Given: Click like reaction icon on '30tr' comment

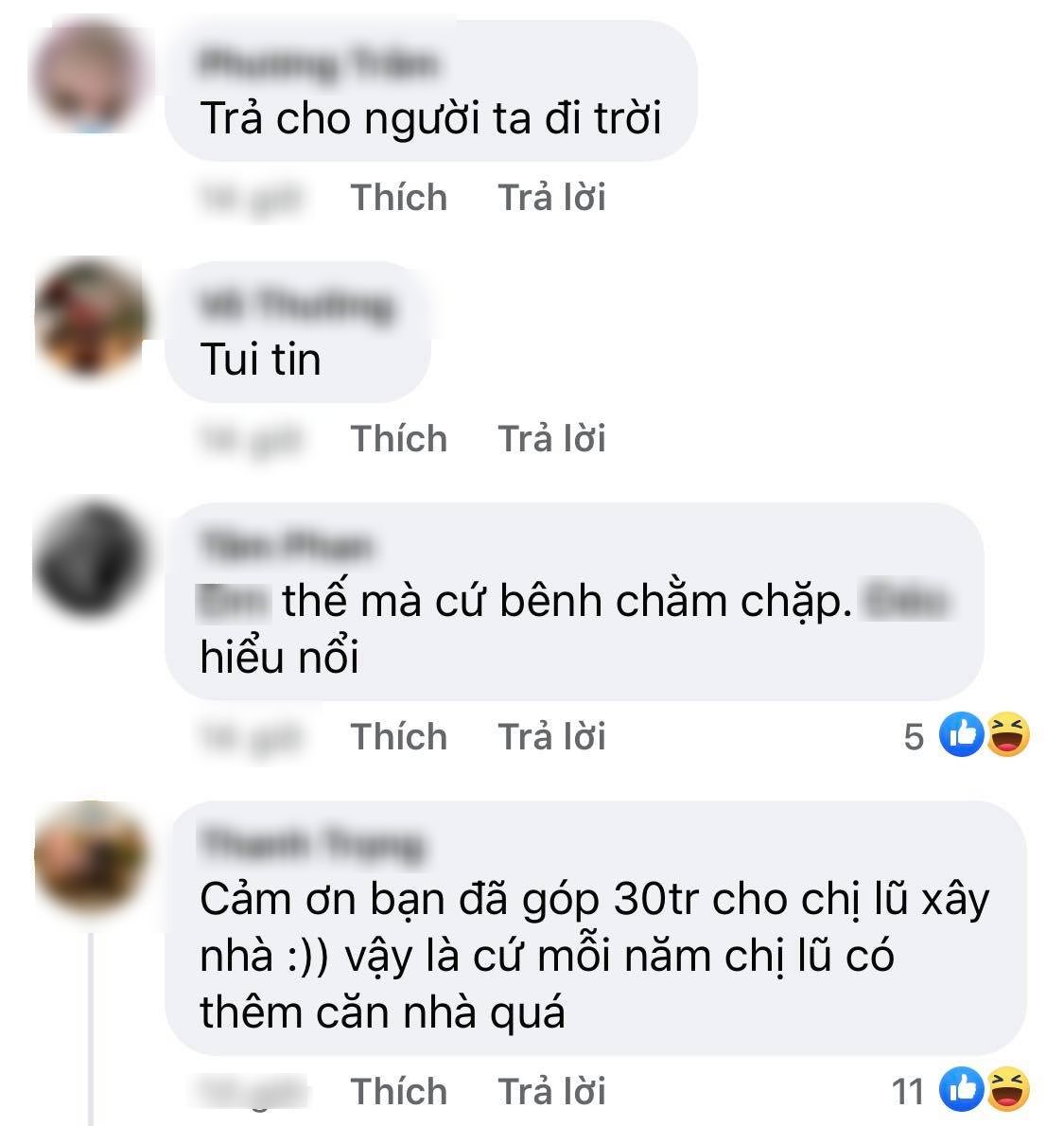Looking at the screenshot, I should pos(961,1089).
